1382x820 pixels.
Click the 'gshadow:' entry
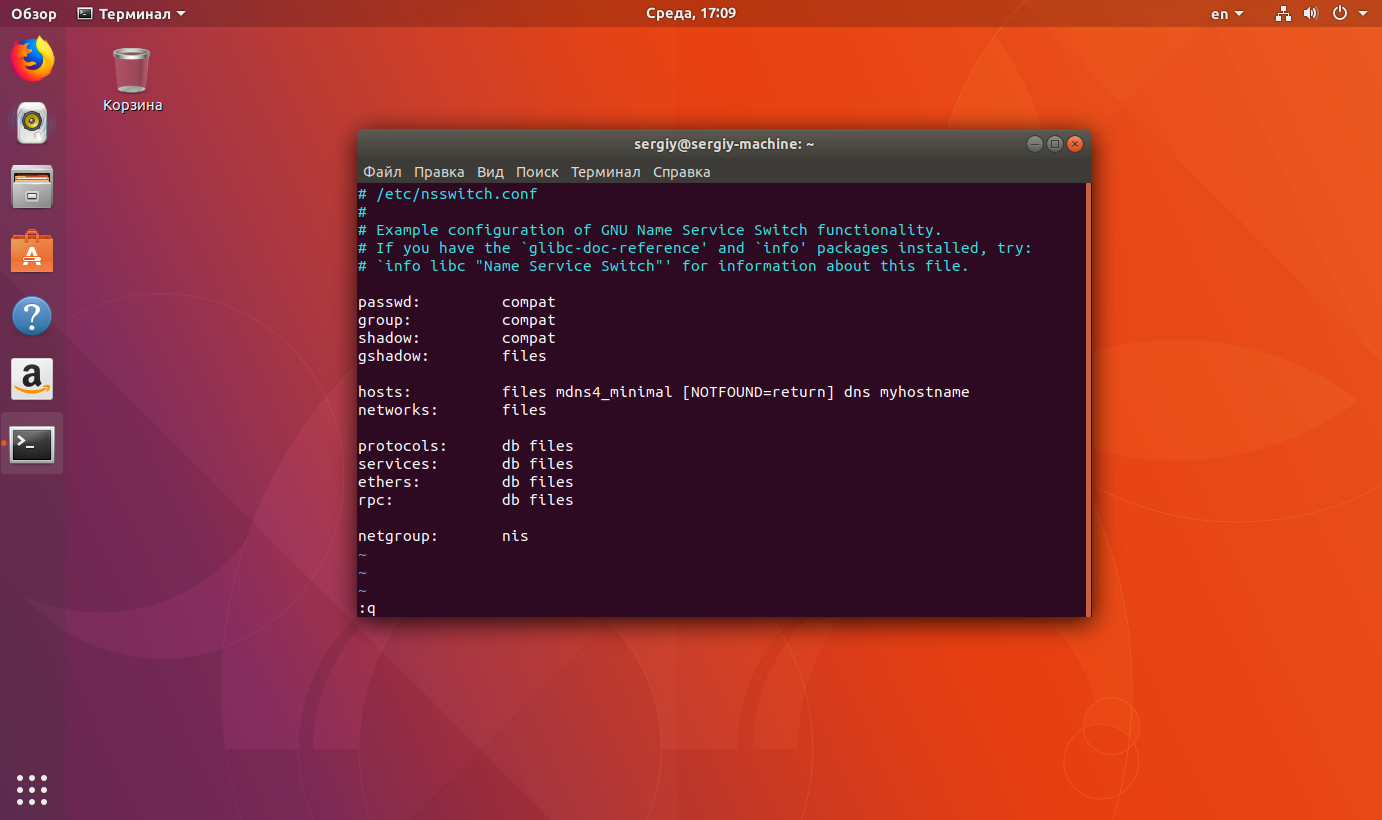point(394,356)
